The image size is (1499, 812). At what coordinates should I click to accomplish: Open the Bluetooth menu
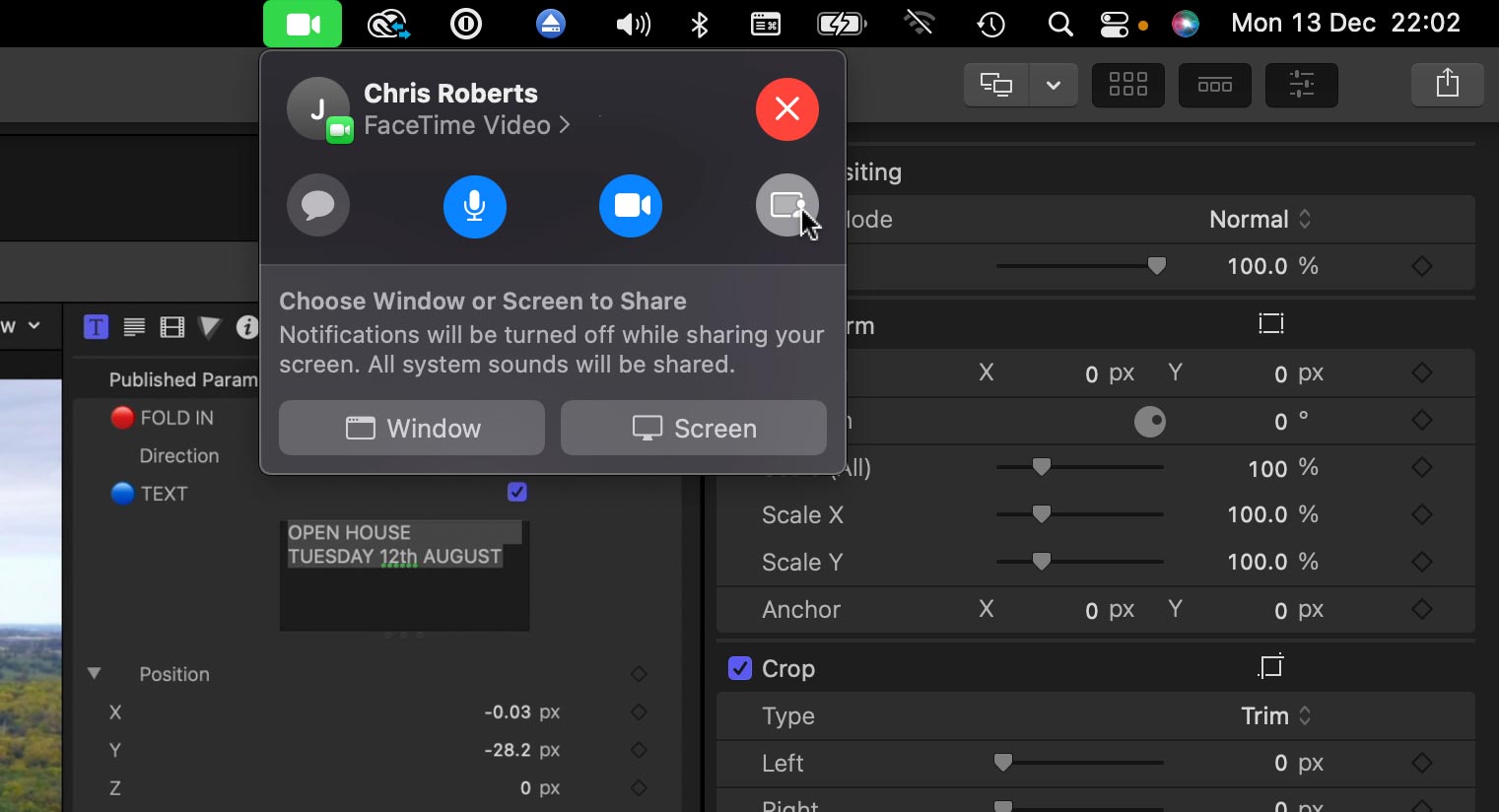tap(700, 24)
